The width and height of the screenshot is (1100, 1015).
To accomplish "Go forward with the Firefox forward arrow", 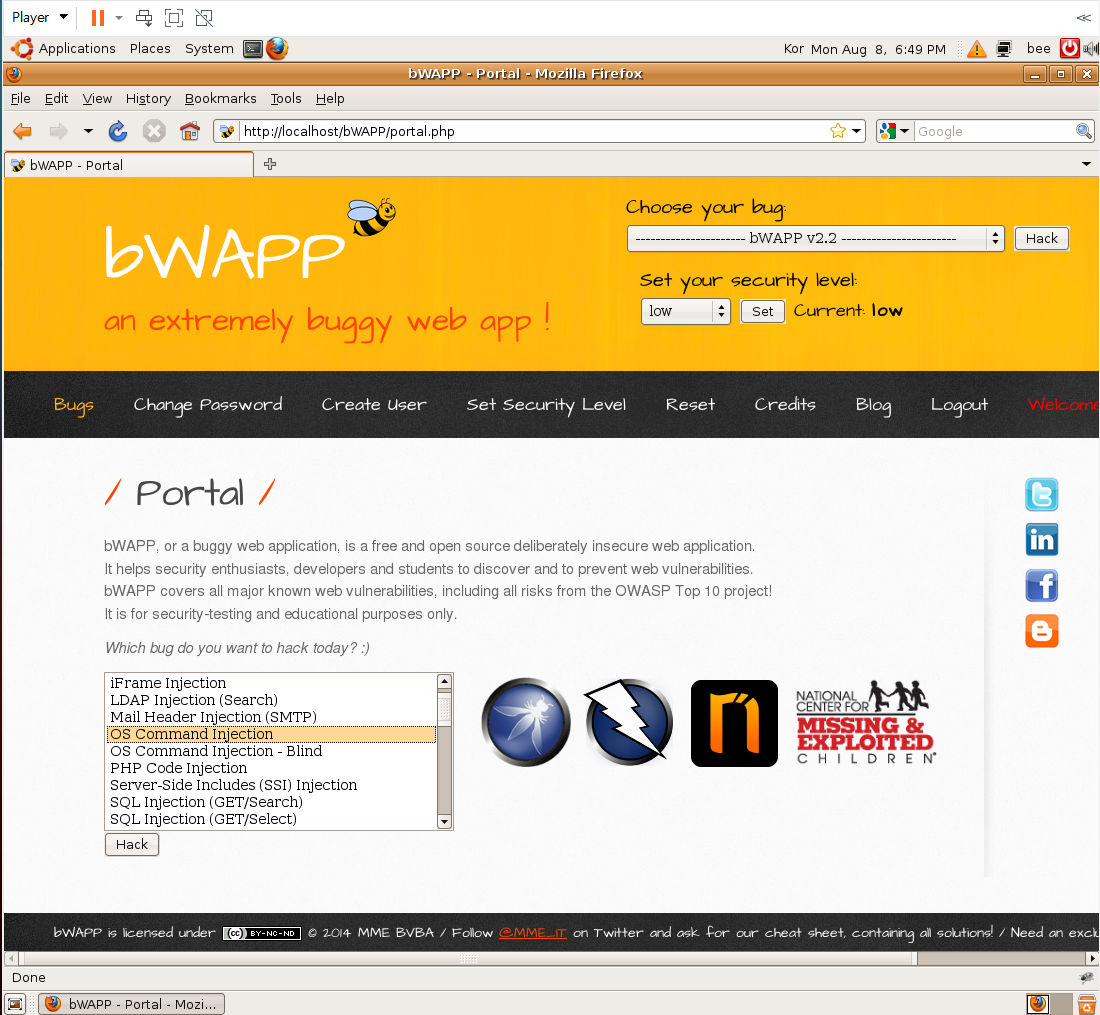I will point(58,131).
